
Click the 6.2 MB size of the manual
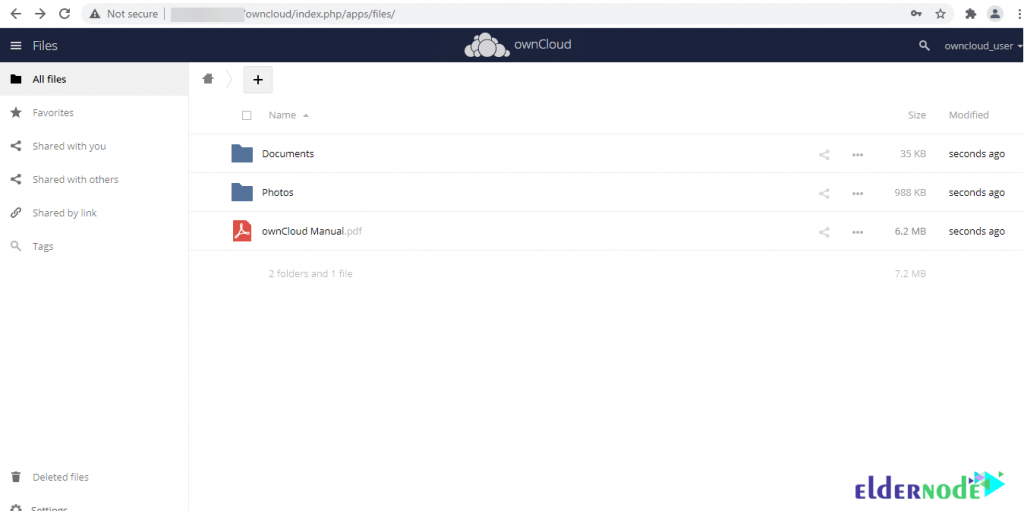pos(912,231)
